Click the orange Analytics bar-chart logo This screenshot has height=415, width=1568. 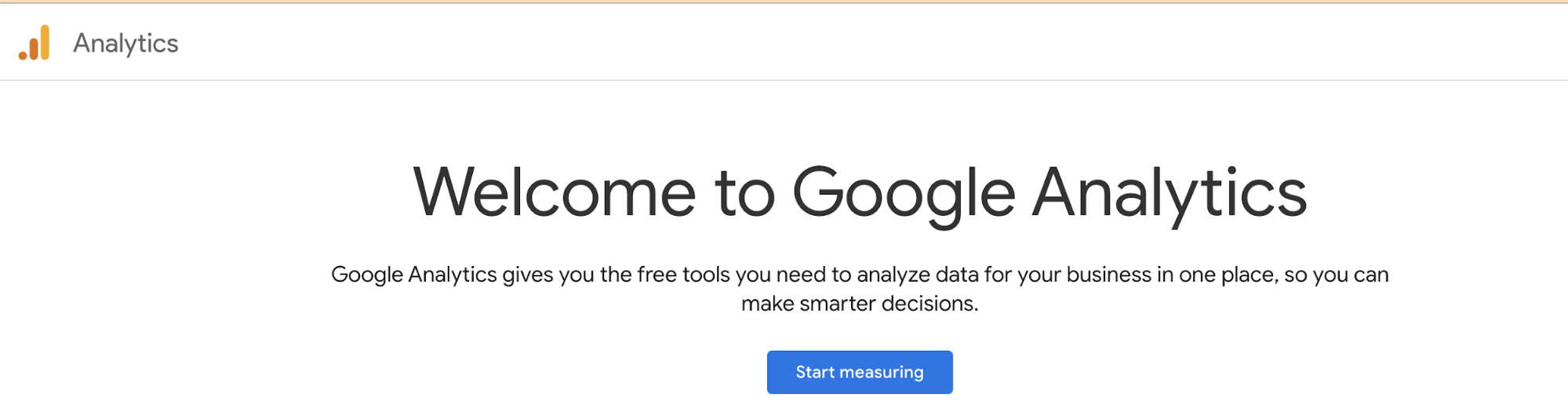click(x=35, y=42)
